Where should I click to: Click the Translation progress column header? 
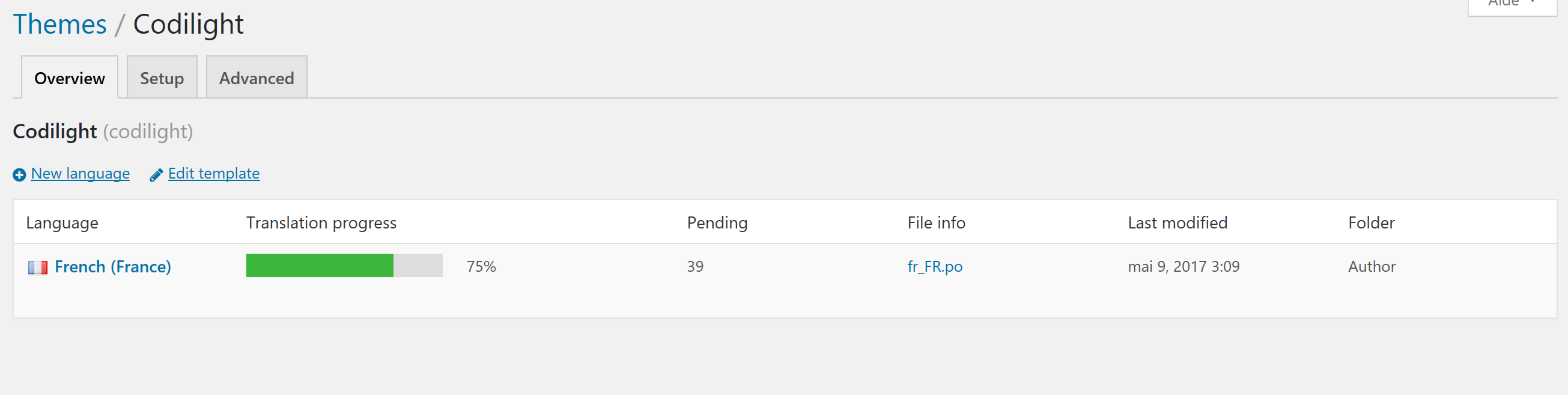(321, 223)
